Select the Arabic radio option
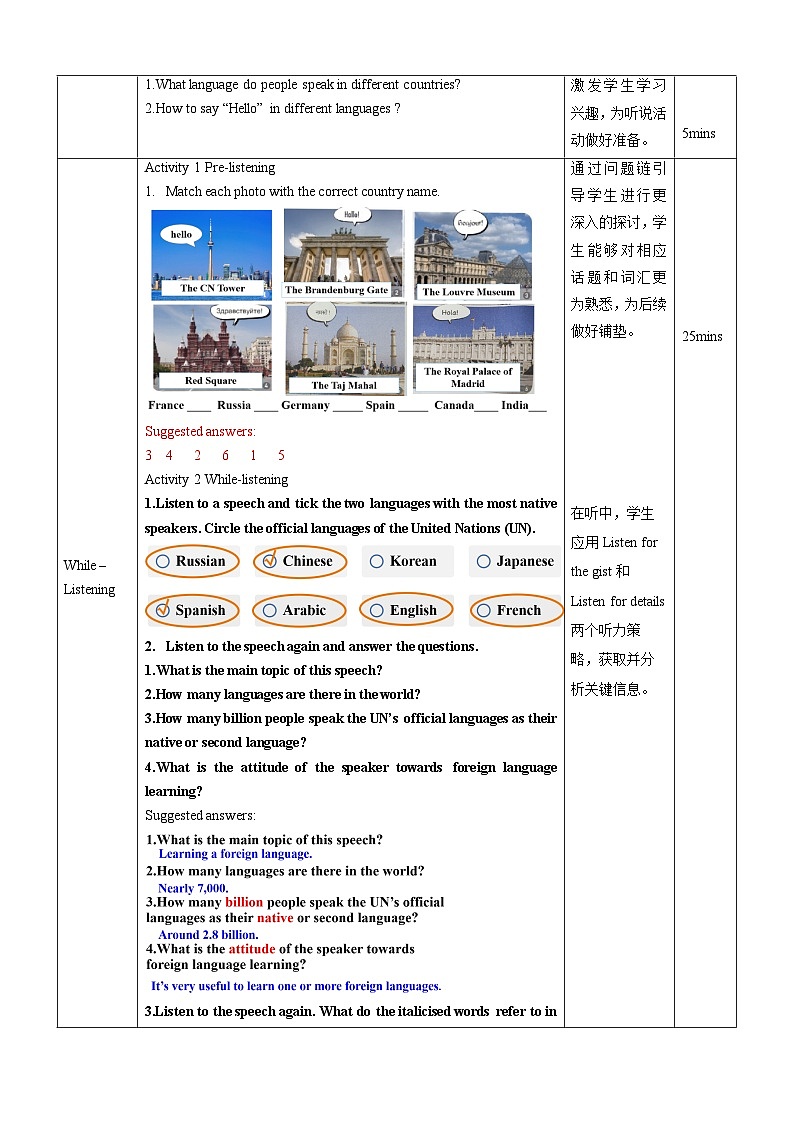Image resolution: width=794 pixels, height=1123 pixels. tap(270, 610)
